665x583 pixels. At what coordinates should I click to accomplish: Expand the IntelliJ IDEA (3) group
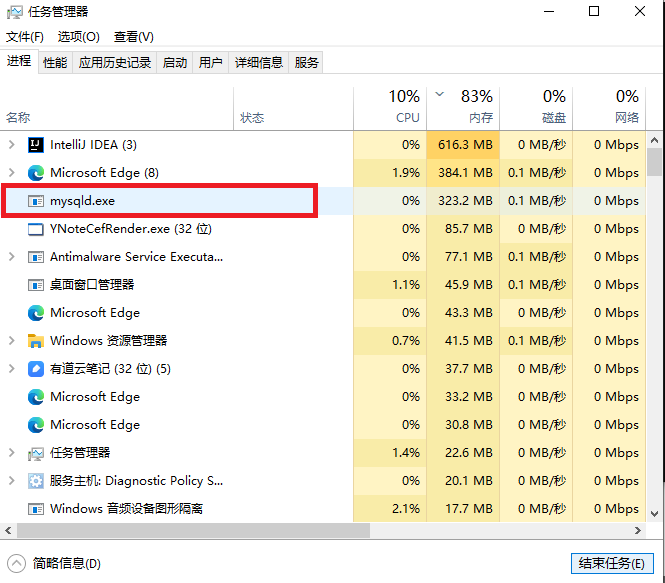tap(12, 145)
